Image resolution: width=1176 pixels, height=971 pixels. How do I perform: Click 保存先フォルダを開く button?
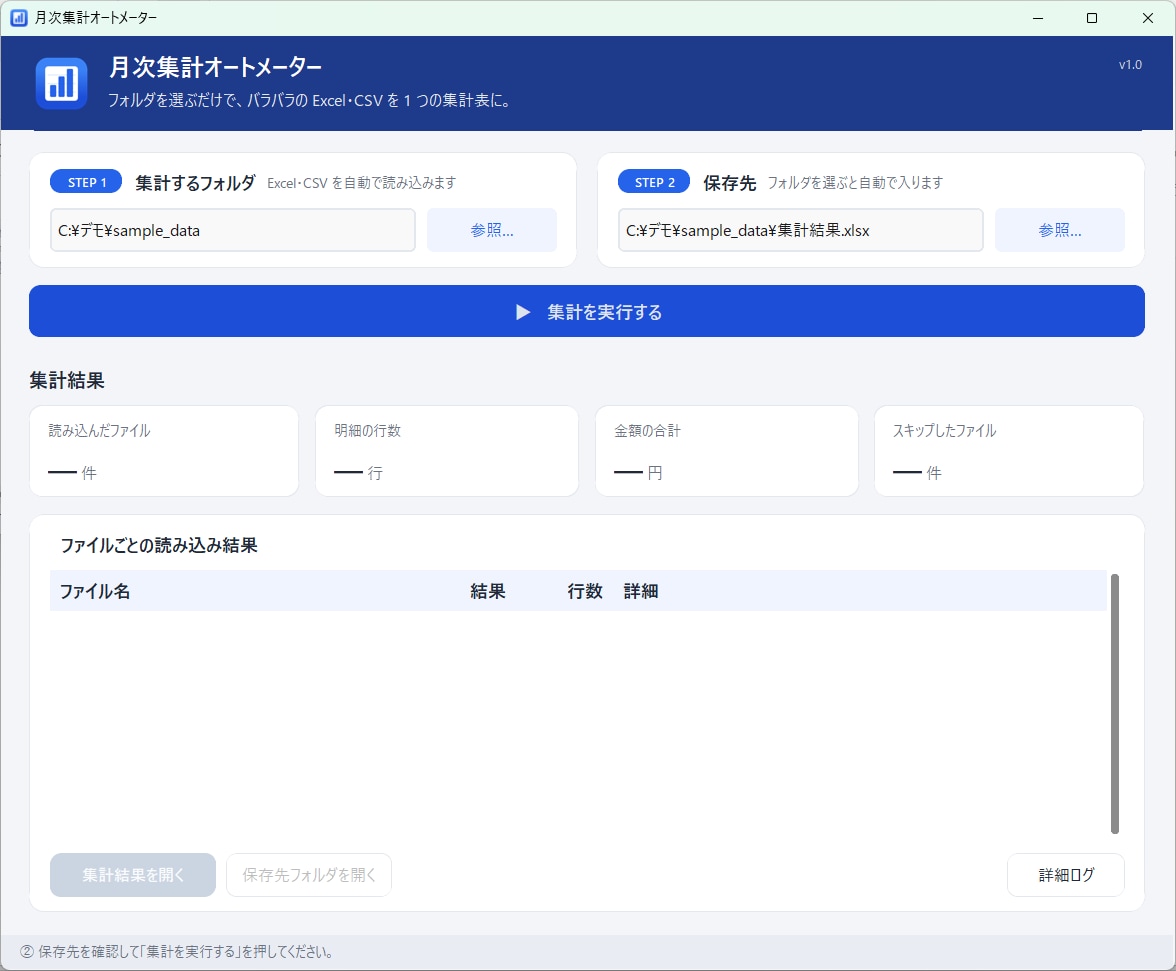pos(309,874)
